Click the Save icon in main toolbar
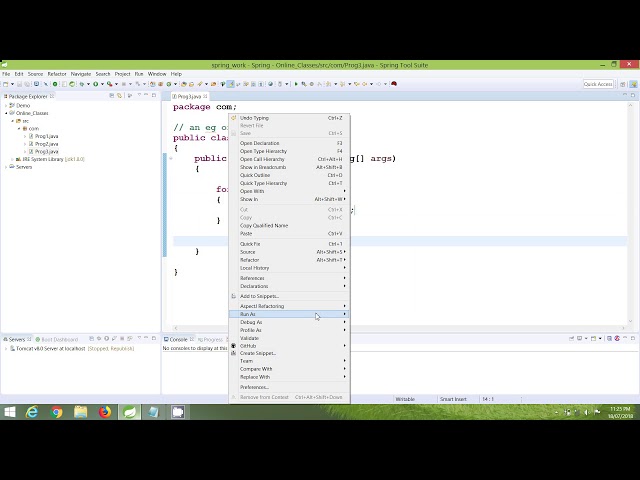Screen dimensions: 640x480 (x=19, y=84)
